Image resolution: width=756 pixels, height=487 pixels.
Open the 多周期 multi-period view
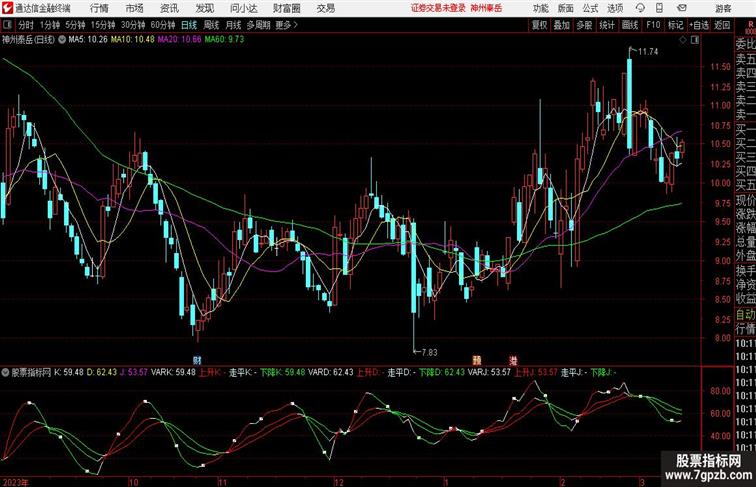point(258,25)
